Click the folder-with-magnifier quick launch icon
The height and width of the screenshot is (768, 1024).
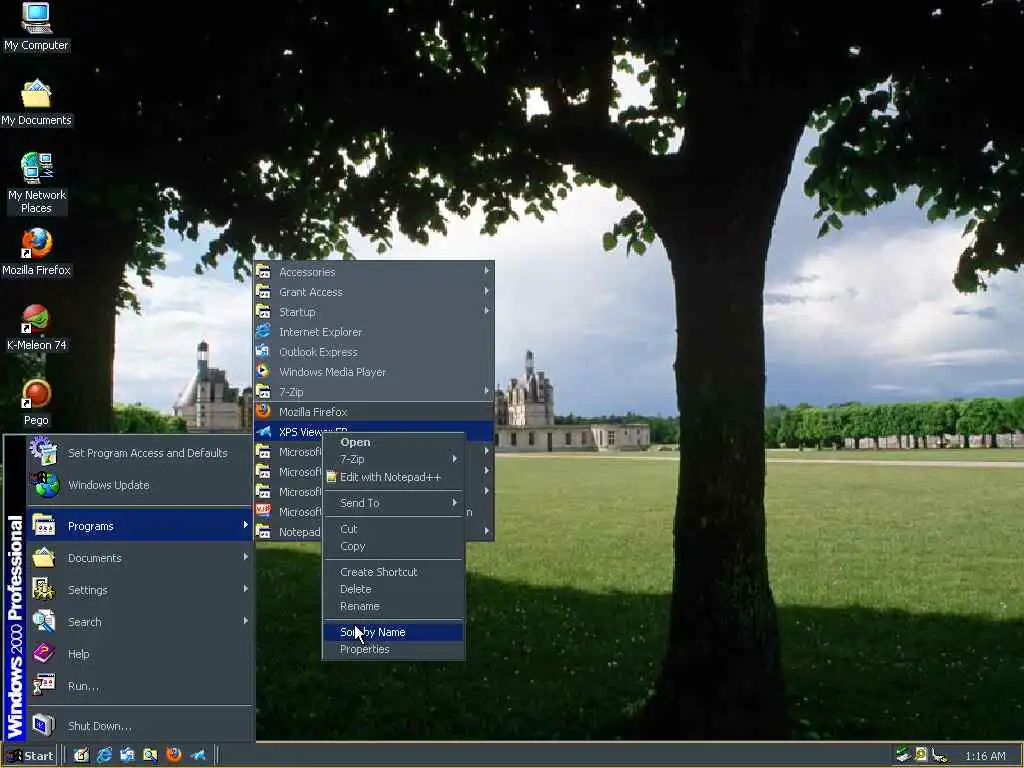point(150,756)
